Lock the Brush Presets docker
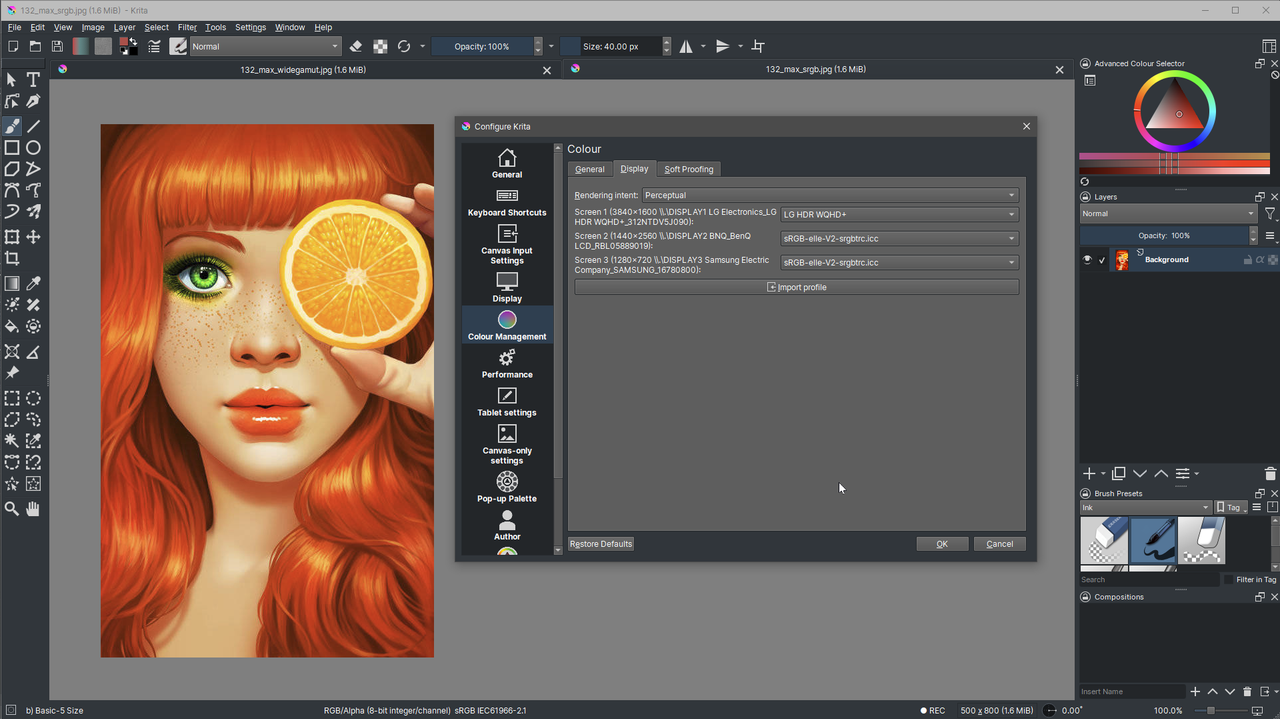This screenshot has height=719, width=1280. 1085,493
